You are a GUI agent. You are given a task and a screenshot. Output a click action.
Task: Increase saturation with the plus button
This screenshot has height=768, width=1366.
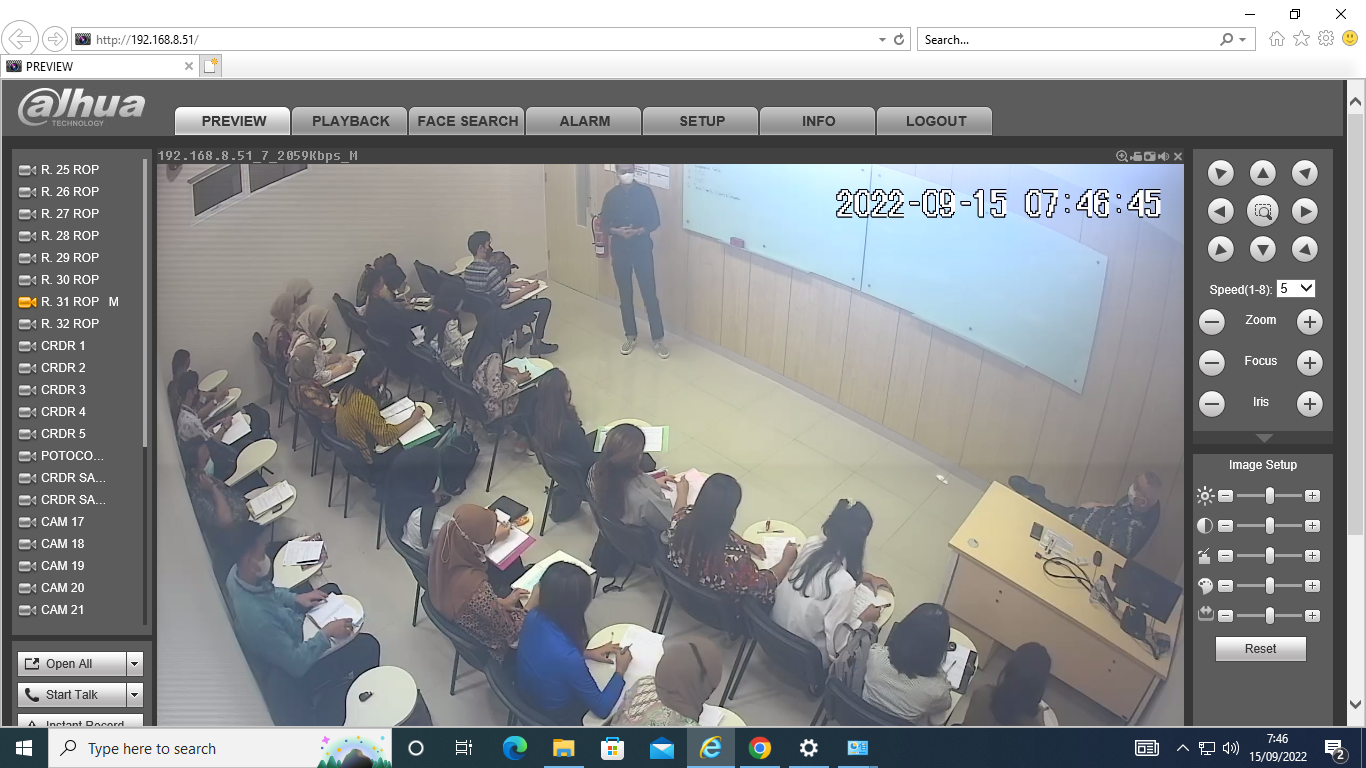coord(1313,586)
